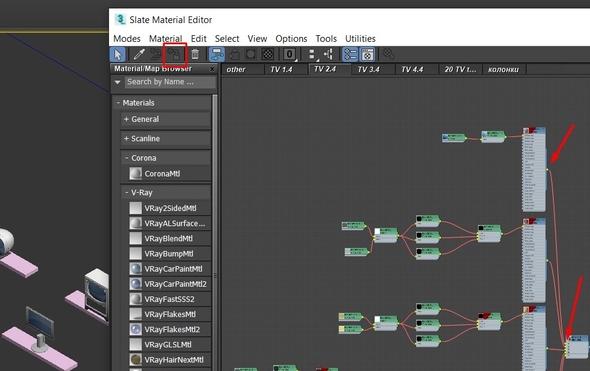Select the TV 2.4 view tab
Image resolution: width=590 pixels, height=371 pixels.
(x=330, y=69)
